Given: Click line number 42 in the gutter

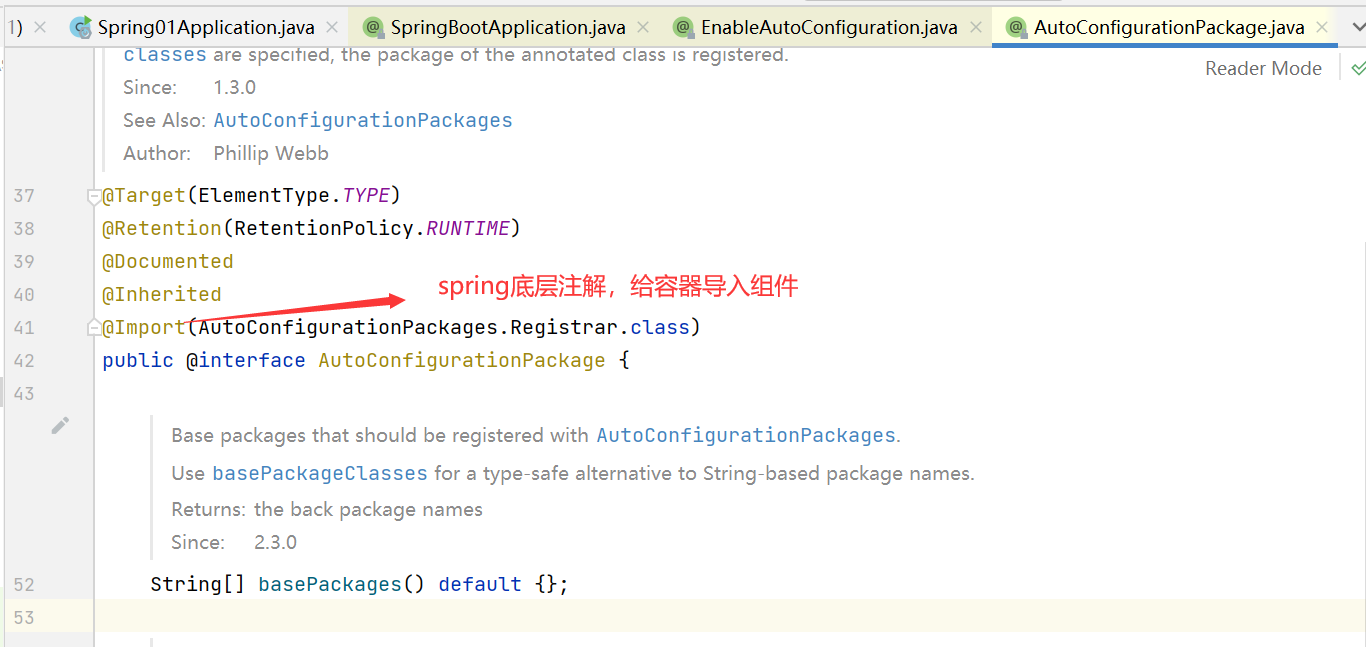Looking at the screenshot, I should [x=24, y=361].
